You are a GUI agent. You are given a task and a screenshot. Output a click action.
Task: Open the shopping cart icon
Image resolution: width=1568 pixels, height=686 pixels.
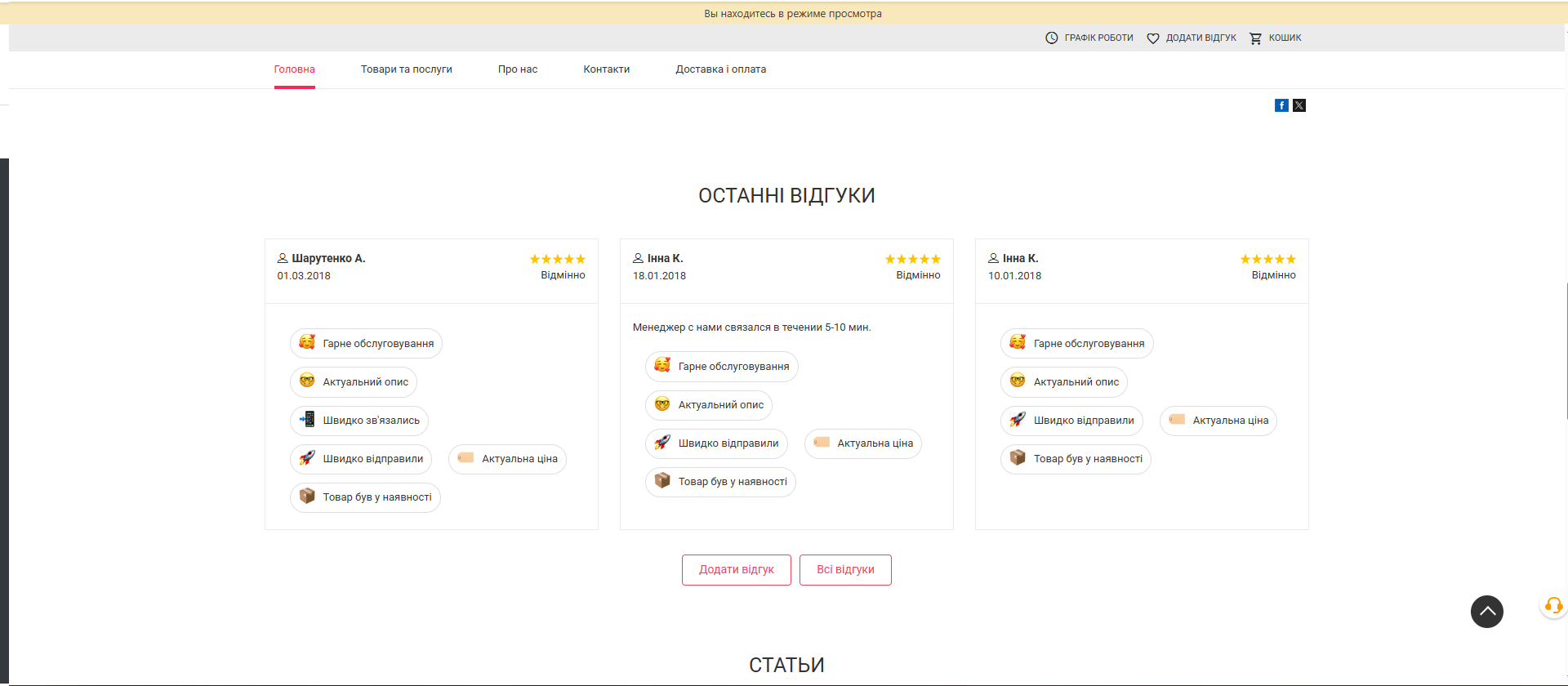pyautogui.click(x=1255, y=38)
